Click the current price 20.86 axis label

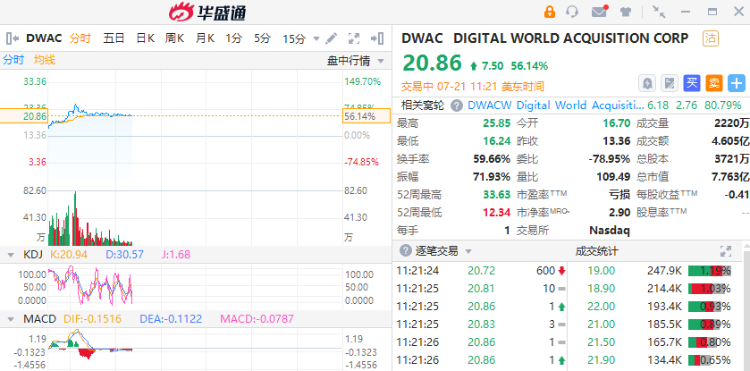click(24, 116)
